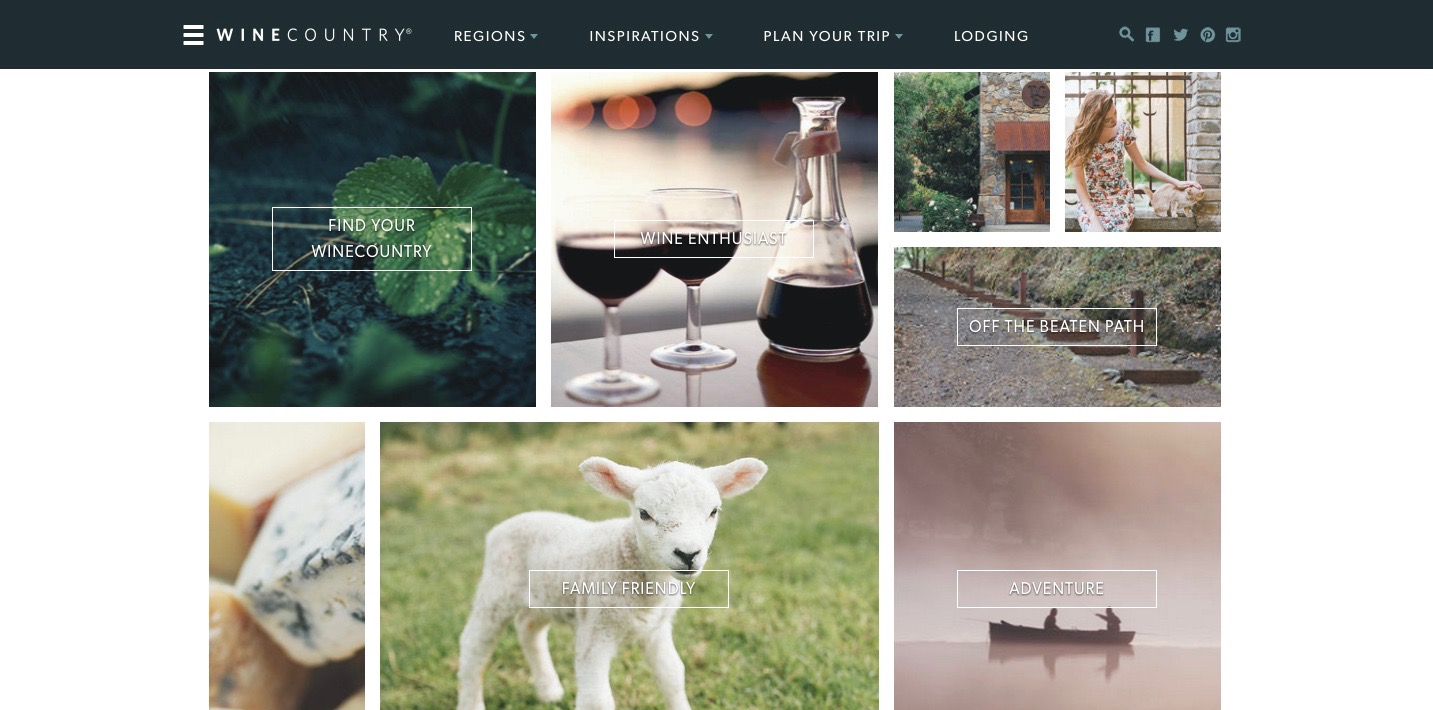Open the Twitter bird icon

(x=1181, y=35)
